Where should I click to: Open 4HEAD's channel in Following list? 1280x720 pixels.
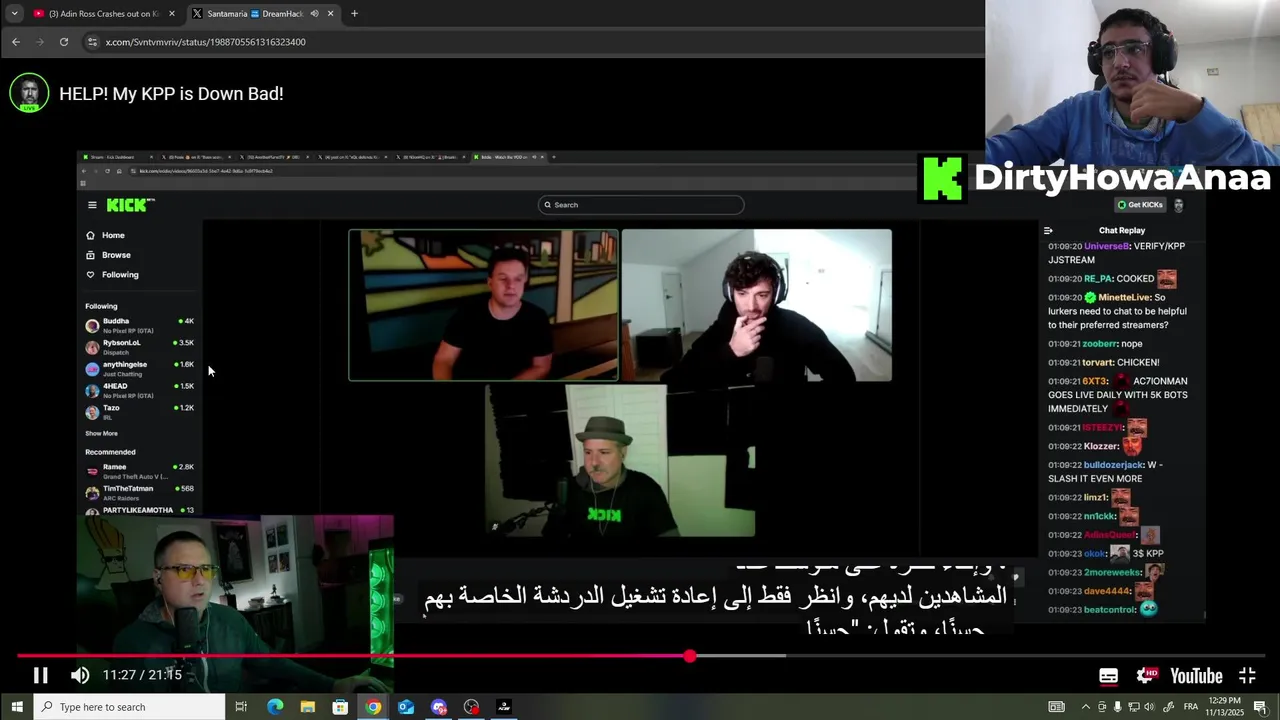[x=139, y=390]
